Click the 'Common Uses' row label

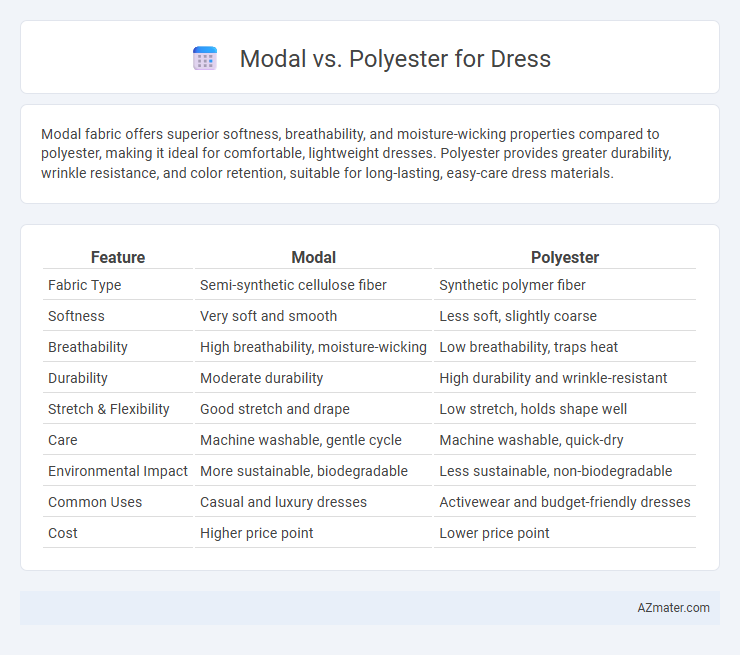tap(95, 502)
